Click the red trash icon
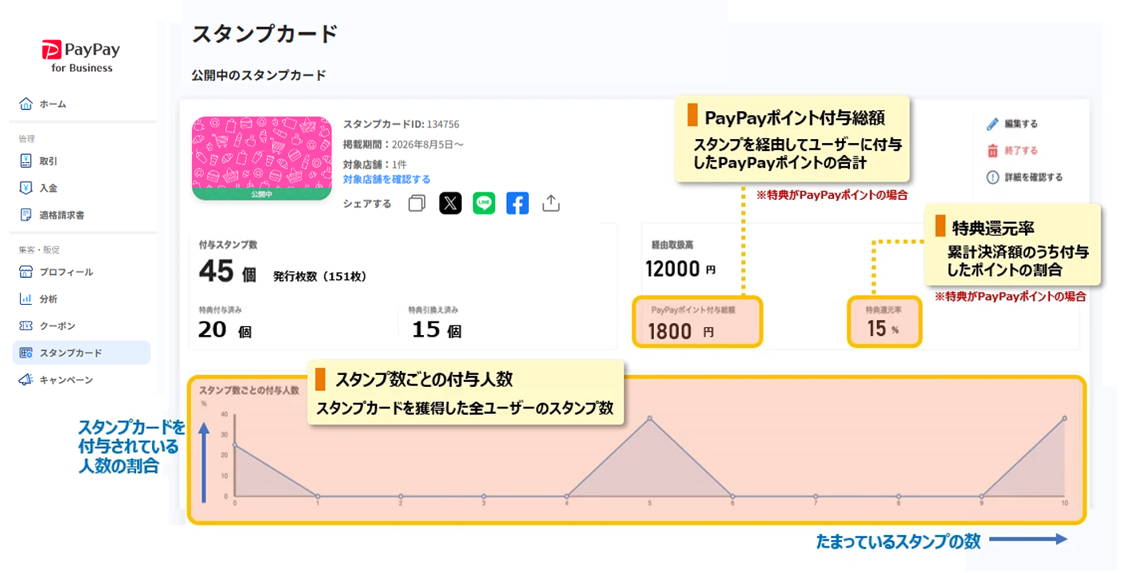 [993, 150]
